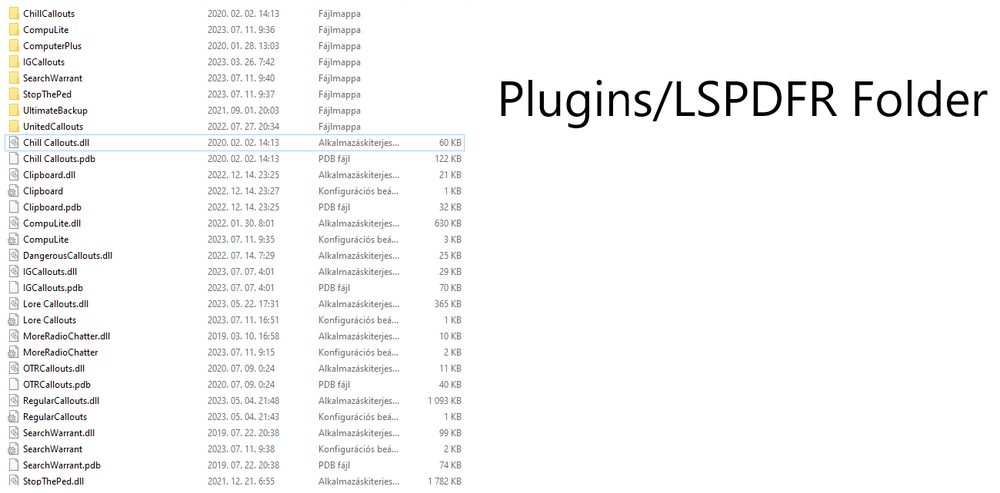This screenshot has width=1000, height=493.
Task: Select the Clipboard.dll file icon
Action: (x=13, y=175)
